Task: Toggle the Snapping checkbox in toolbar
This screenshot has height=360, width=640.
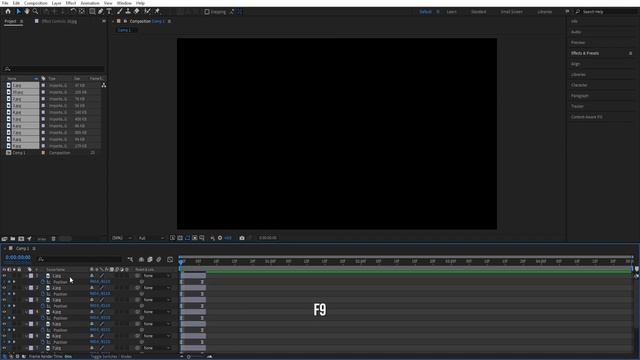Action: tap(207, 12)
